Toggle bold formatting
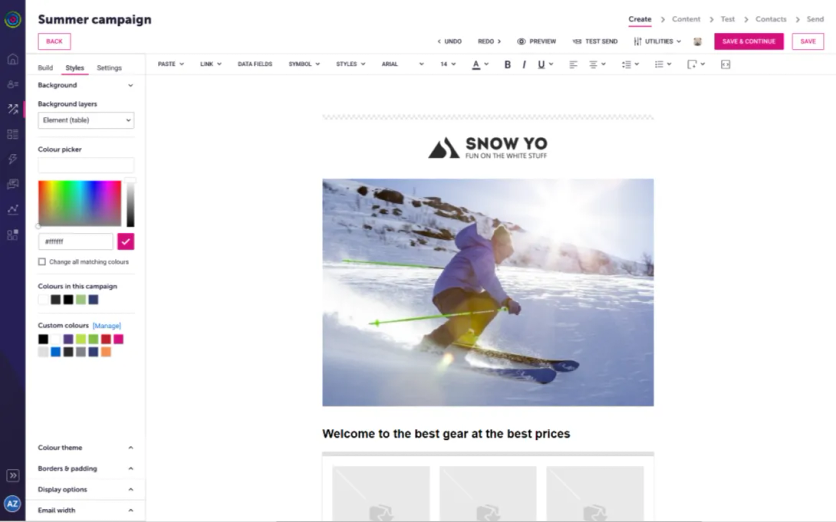836x522 pixels. 508,65
